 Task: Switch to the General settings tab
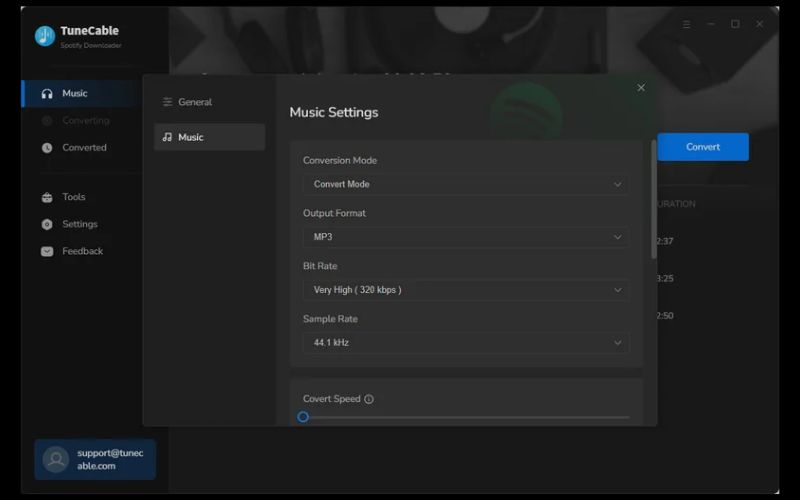[195, 102]
